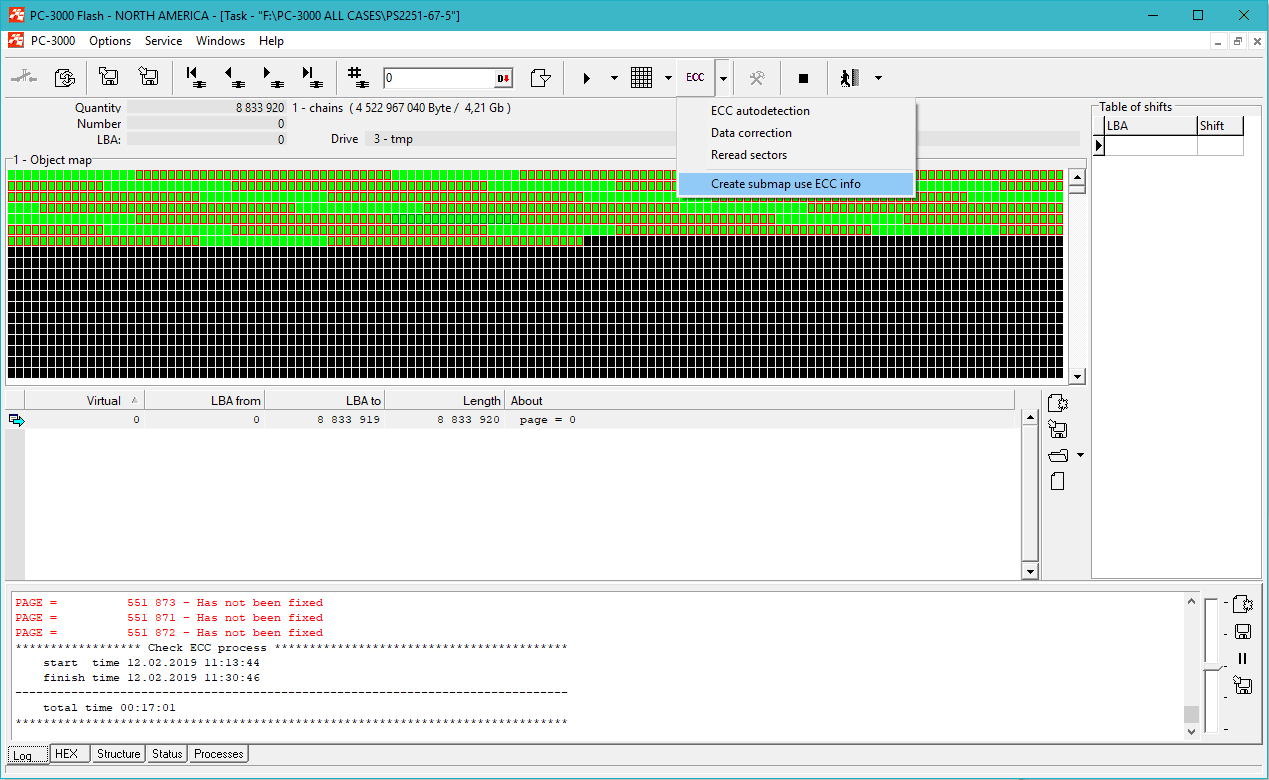
Task: Sort by the Virtual column header
Action: [84, 401]
